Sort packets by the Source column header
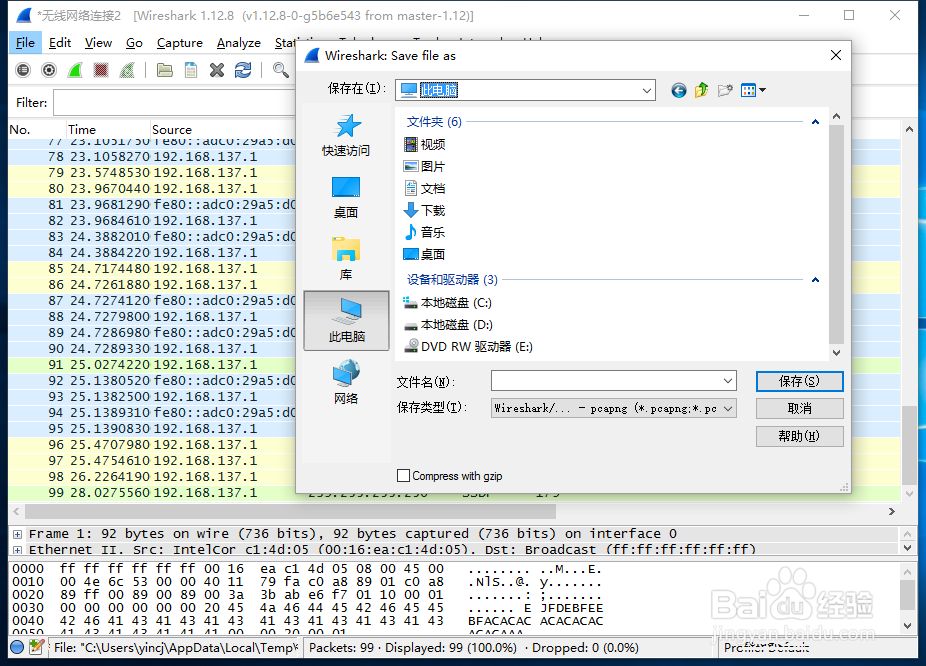The width and height of the screenshot is (926, 666). pos(223,129)
